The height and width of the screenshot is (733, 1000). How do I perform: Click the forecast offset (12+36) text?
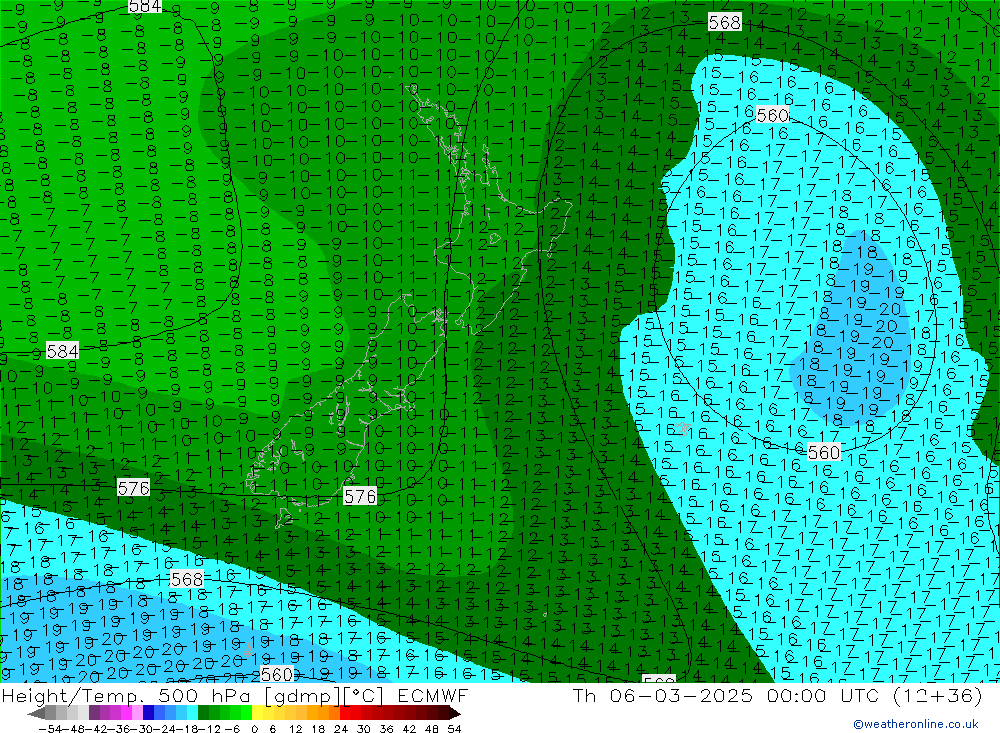click(x=936, y=695)
